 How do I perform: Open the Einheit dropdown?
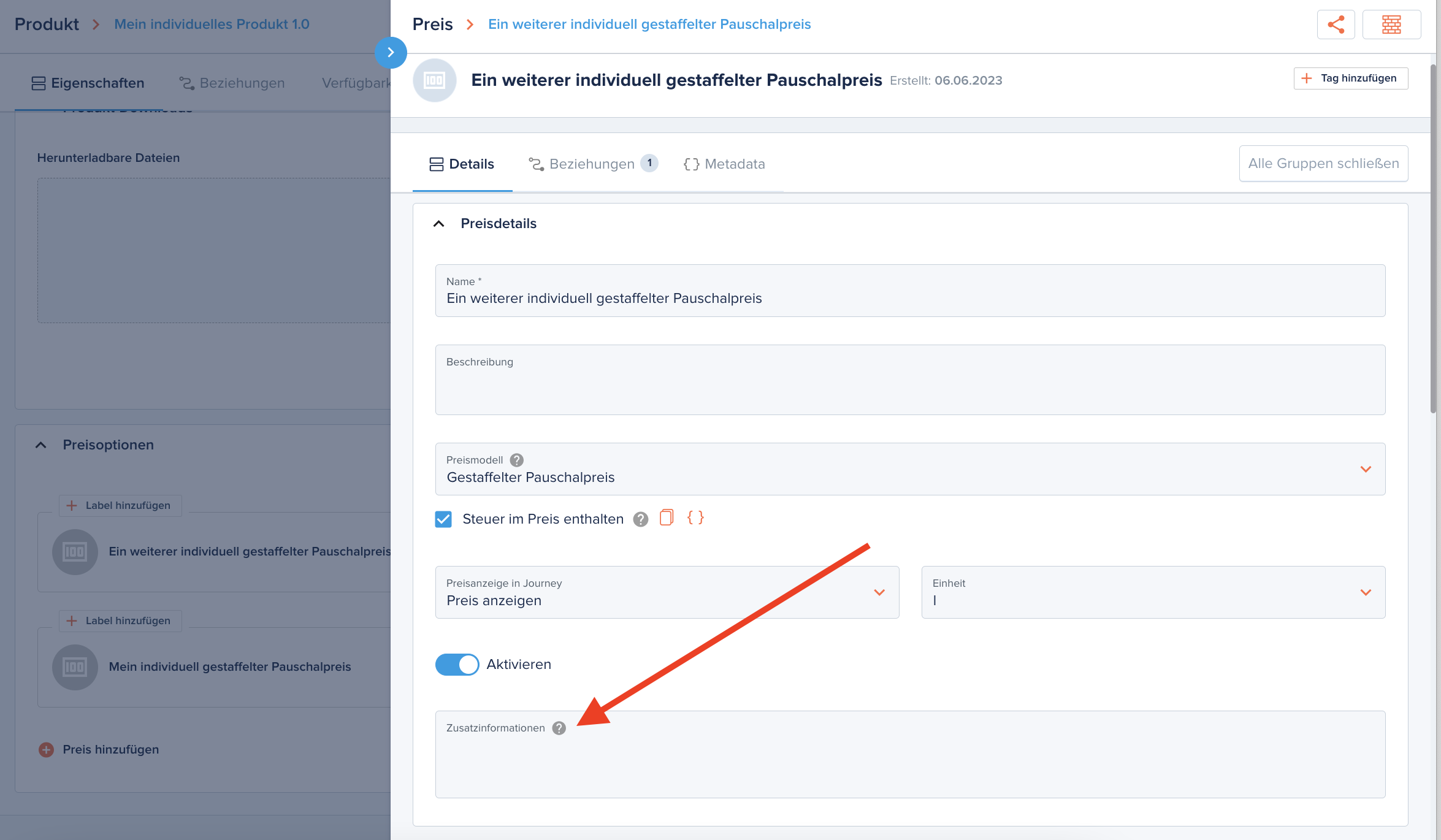[x=1153, y=592]
